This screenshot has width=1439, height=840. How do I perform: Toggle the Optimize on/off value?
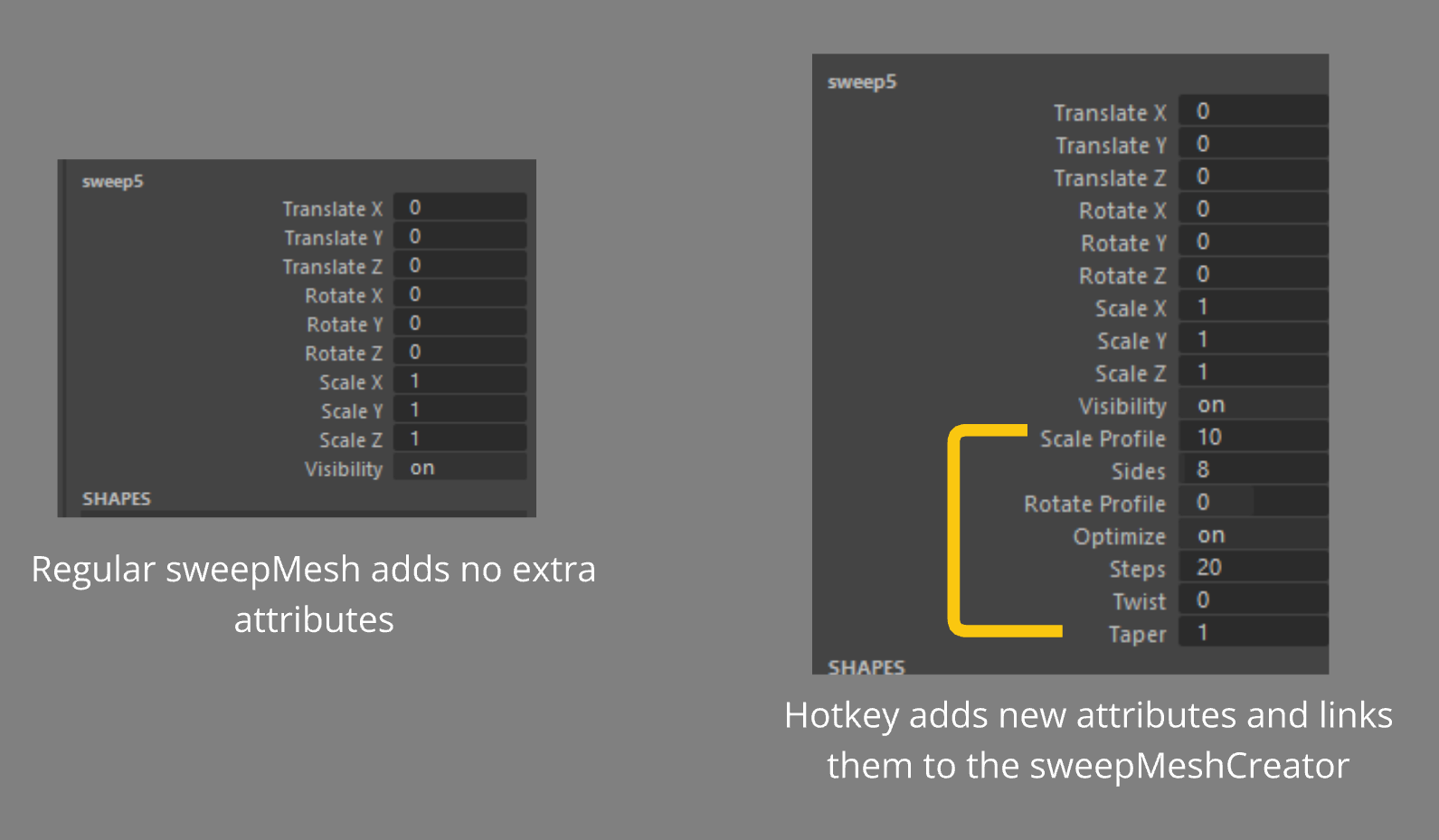1253,535
